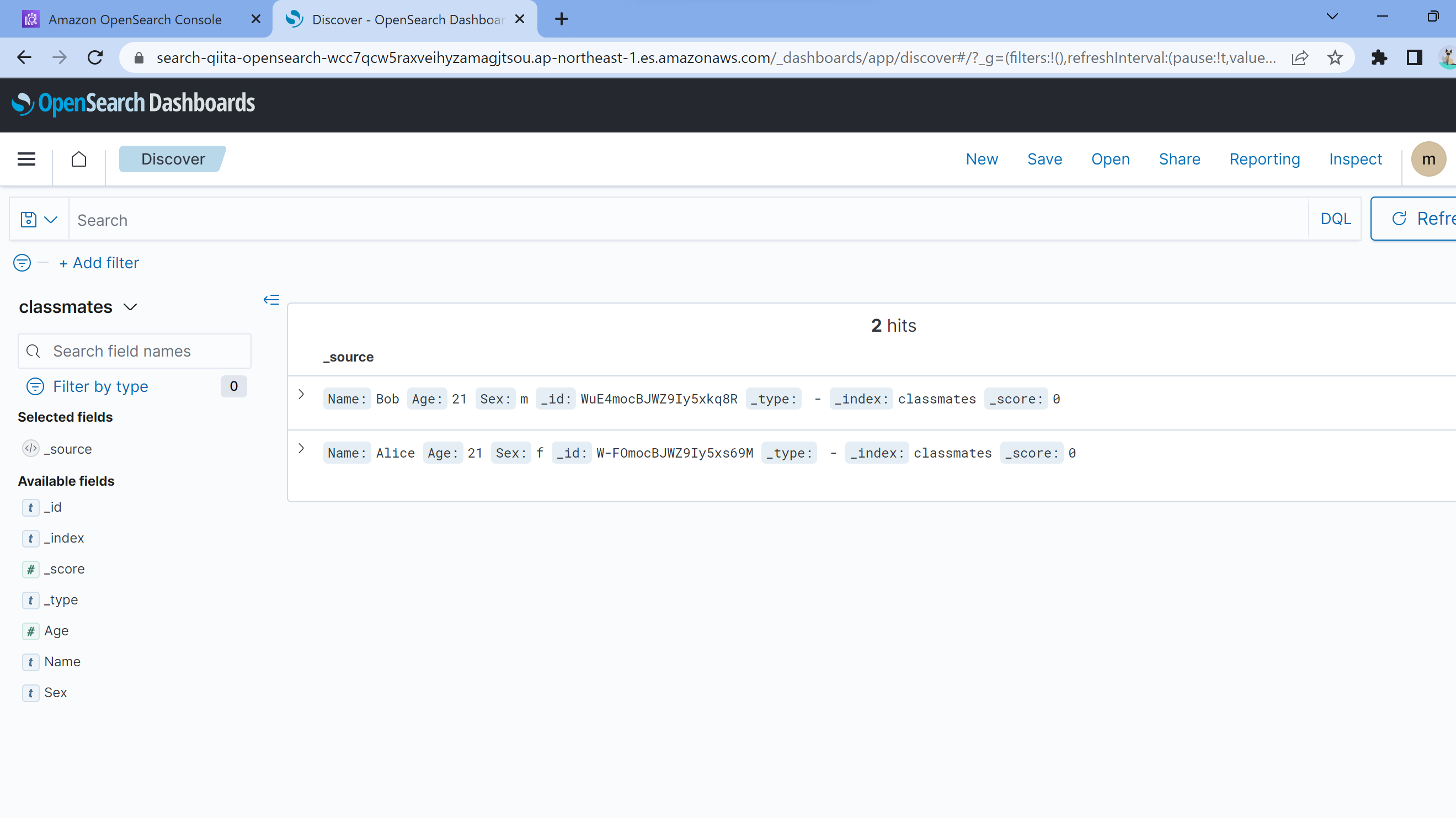Click the text type icon beside Name
The width and height of the screenshot is (1456, 818).
pyautogui.click(x=30, y=662)
